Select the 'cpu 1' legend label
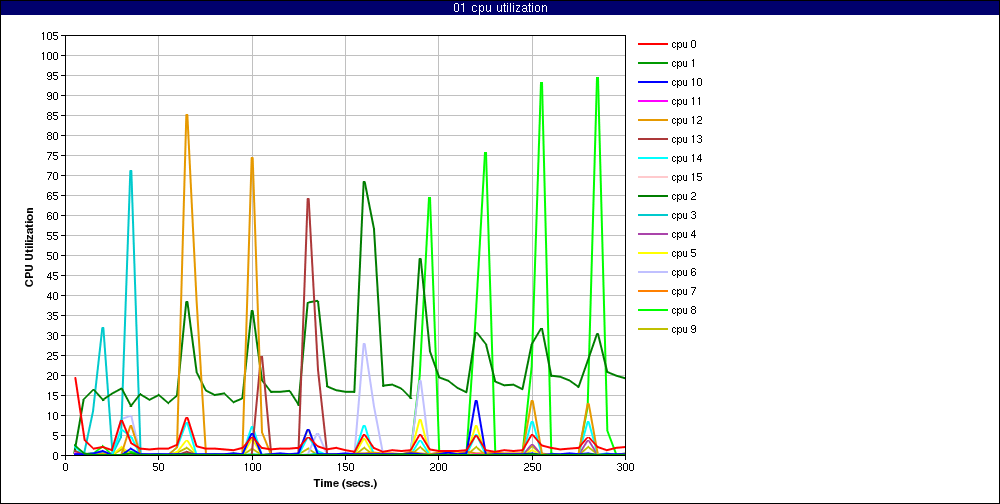The height and width of the screenshot is (504, 1000). point(683,63)
